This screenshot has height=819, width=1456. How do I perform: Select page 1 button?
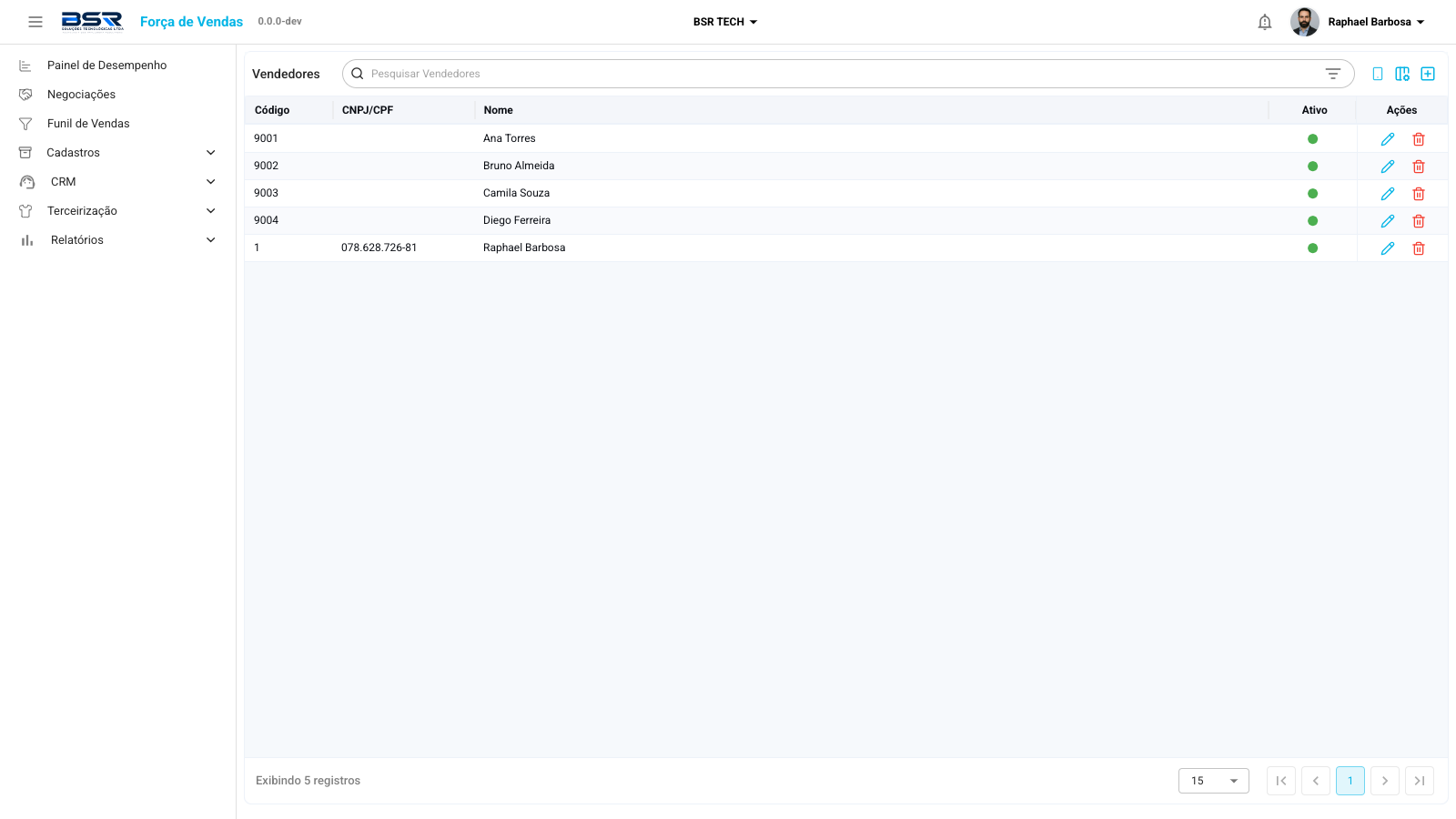[x=1350, y=781]
